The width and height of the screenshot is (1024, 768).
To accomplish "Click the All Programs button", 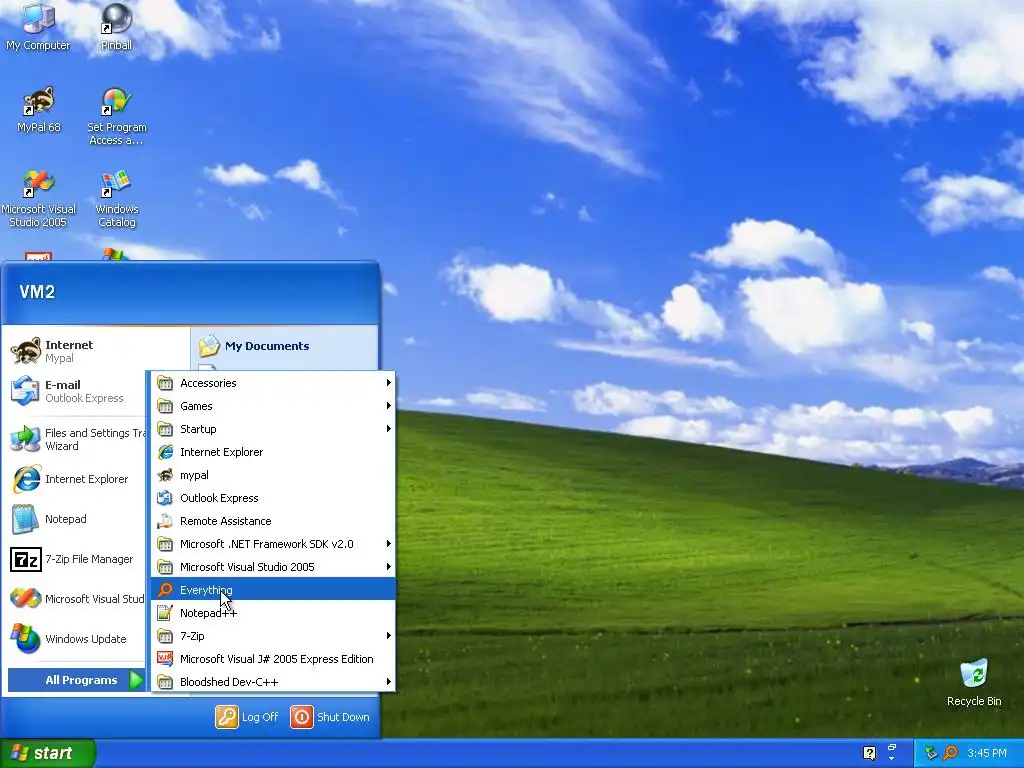I will [76, 680].
